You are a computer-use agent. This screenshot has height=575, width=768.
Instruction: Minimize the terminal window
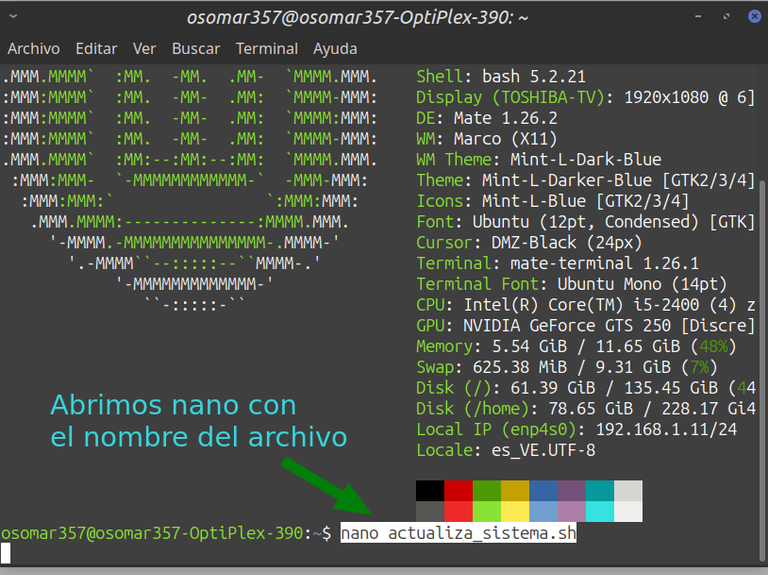coord(698,17)
